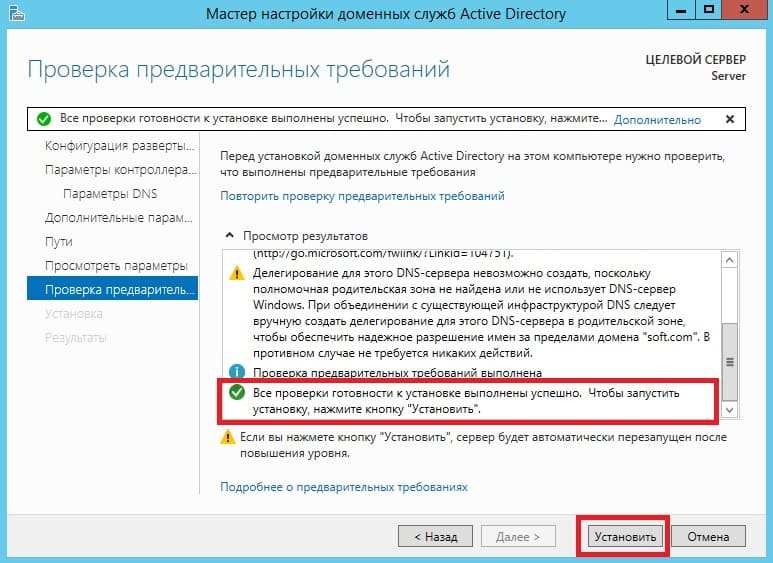The height and width of the screenshot is (563, 773).
Task: Click green success checkmark in notification banner
Action: (44, 119)
